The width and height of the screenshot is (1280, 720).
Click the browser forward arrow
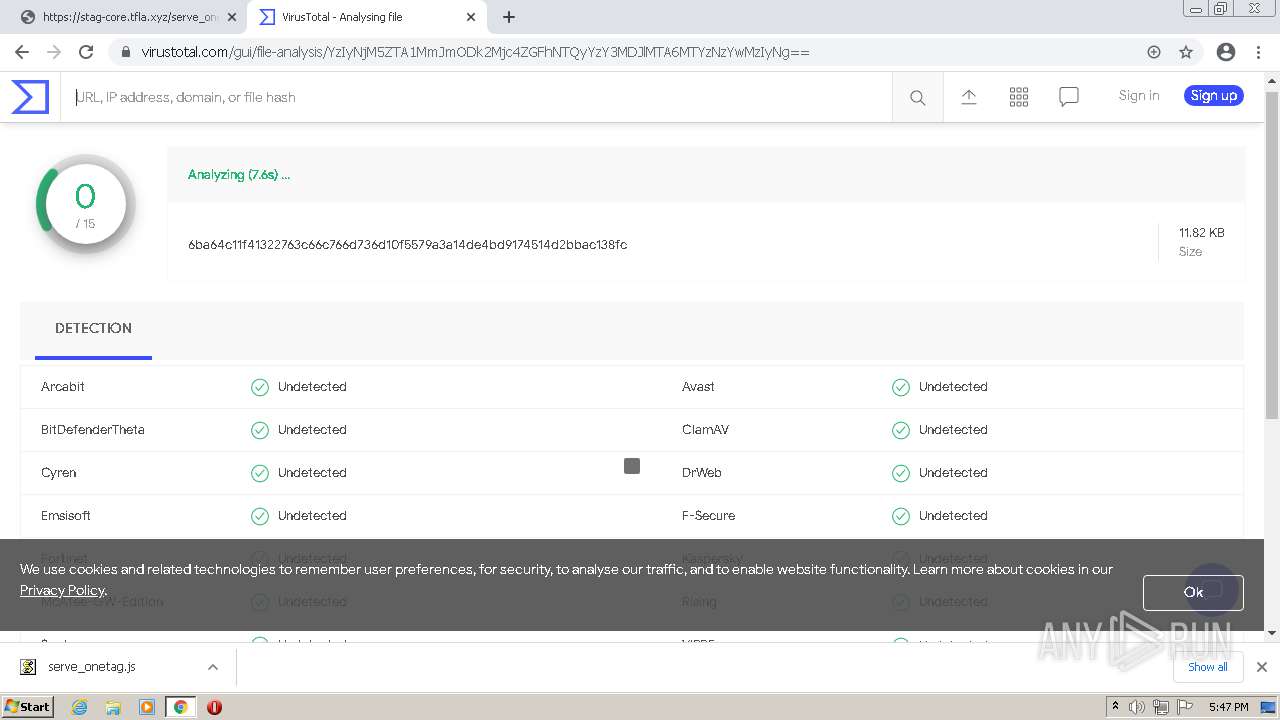click(x=54, y=52)
